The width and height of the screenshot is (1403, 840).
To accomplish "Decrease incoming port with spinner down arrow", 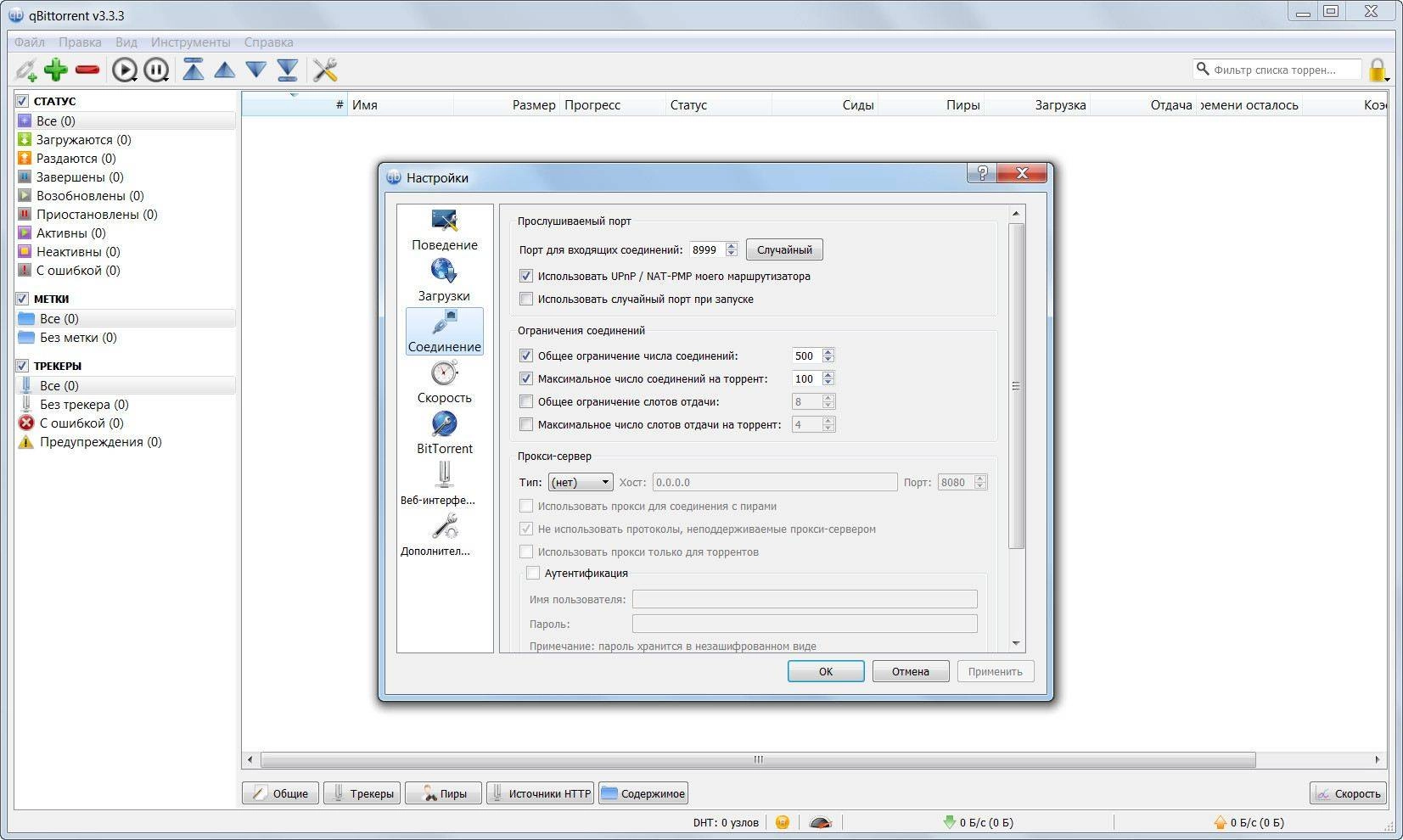I will coord(732,254).
